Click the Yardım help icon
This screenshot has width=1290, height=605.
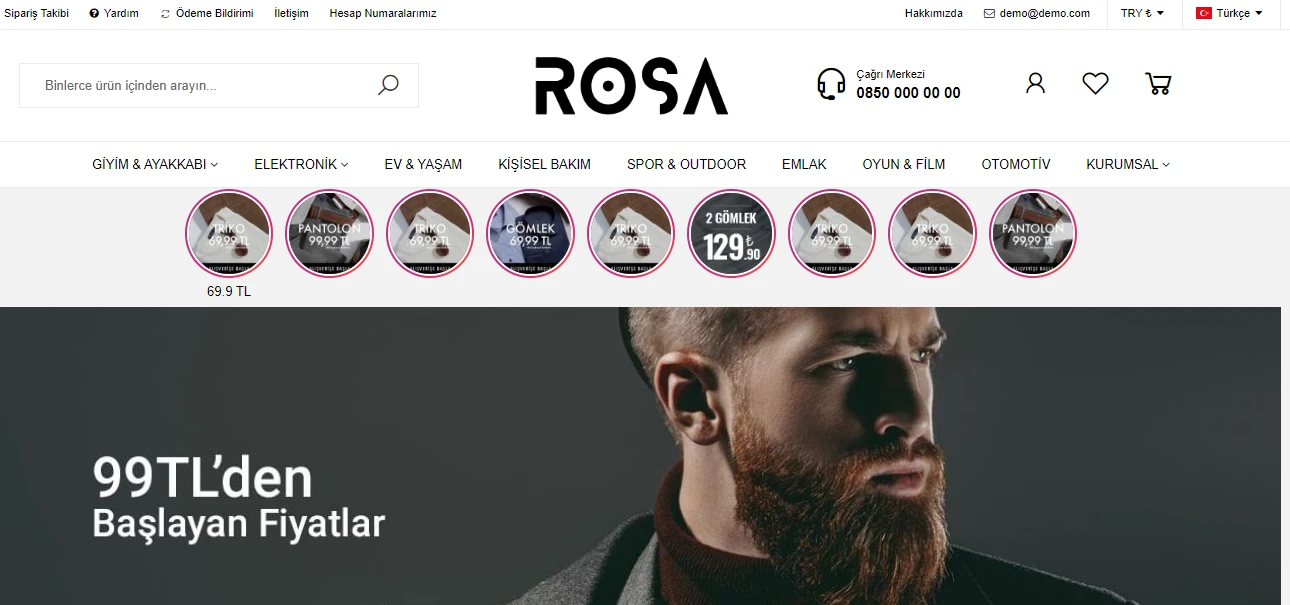94,14
